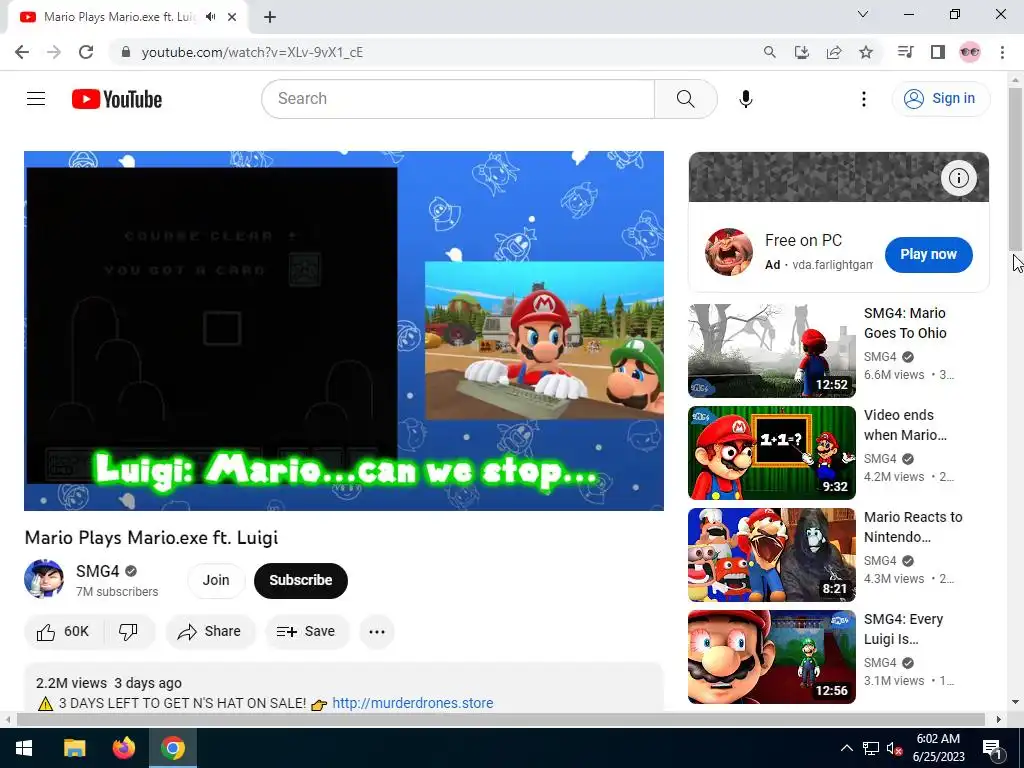Viewport: 1024px width, 768px height.
Task: Share the video
Action: click(210, 632)
